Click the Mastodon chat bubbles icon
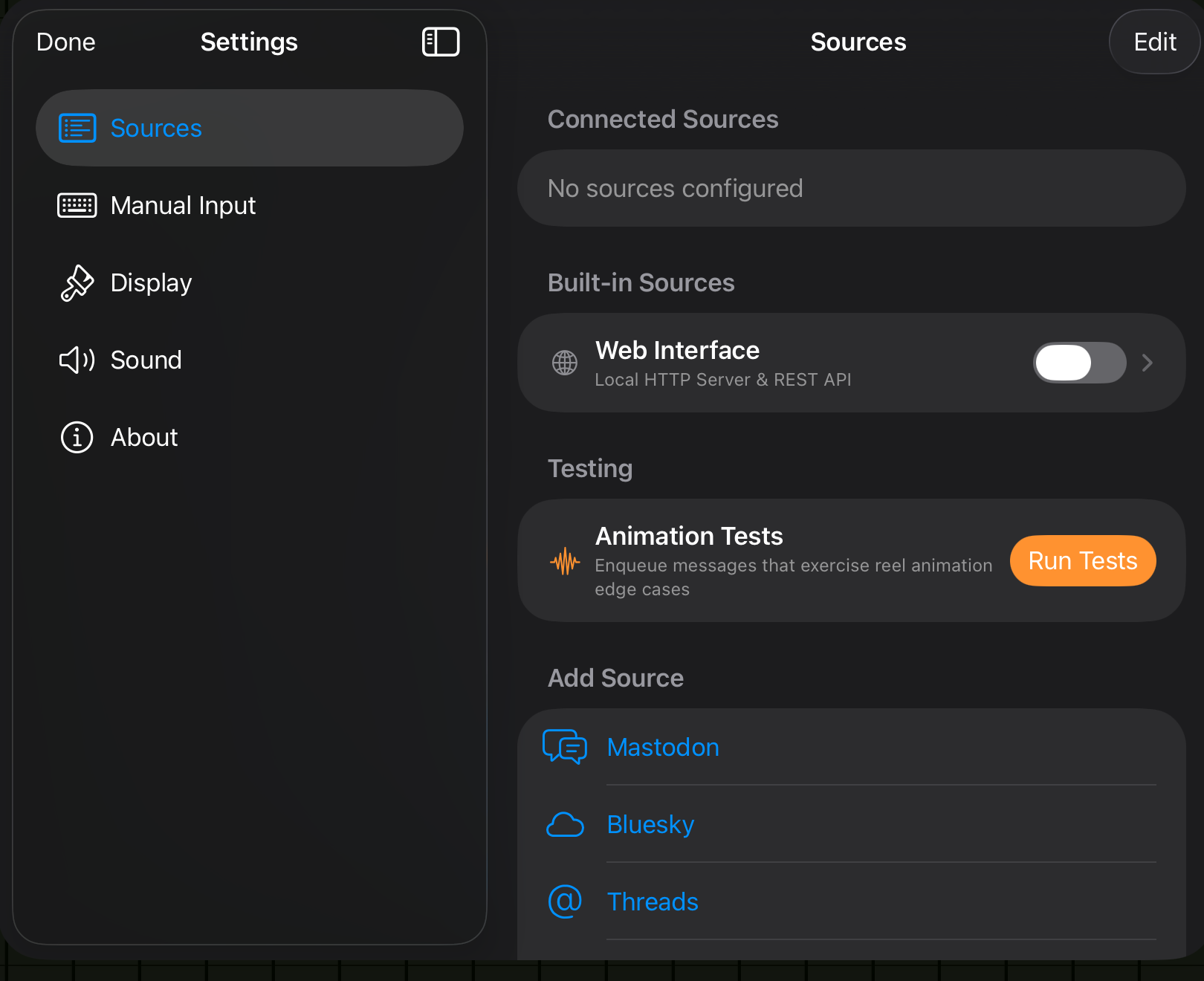The width and height of the screenshot is (1204, 981). click(566, 748)
